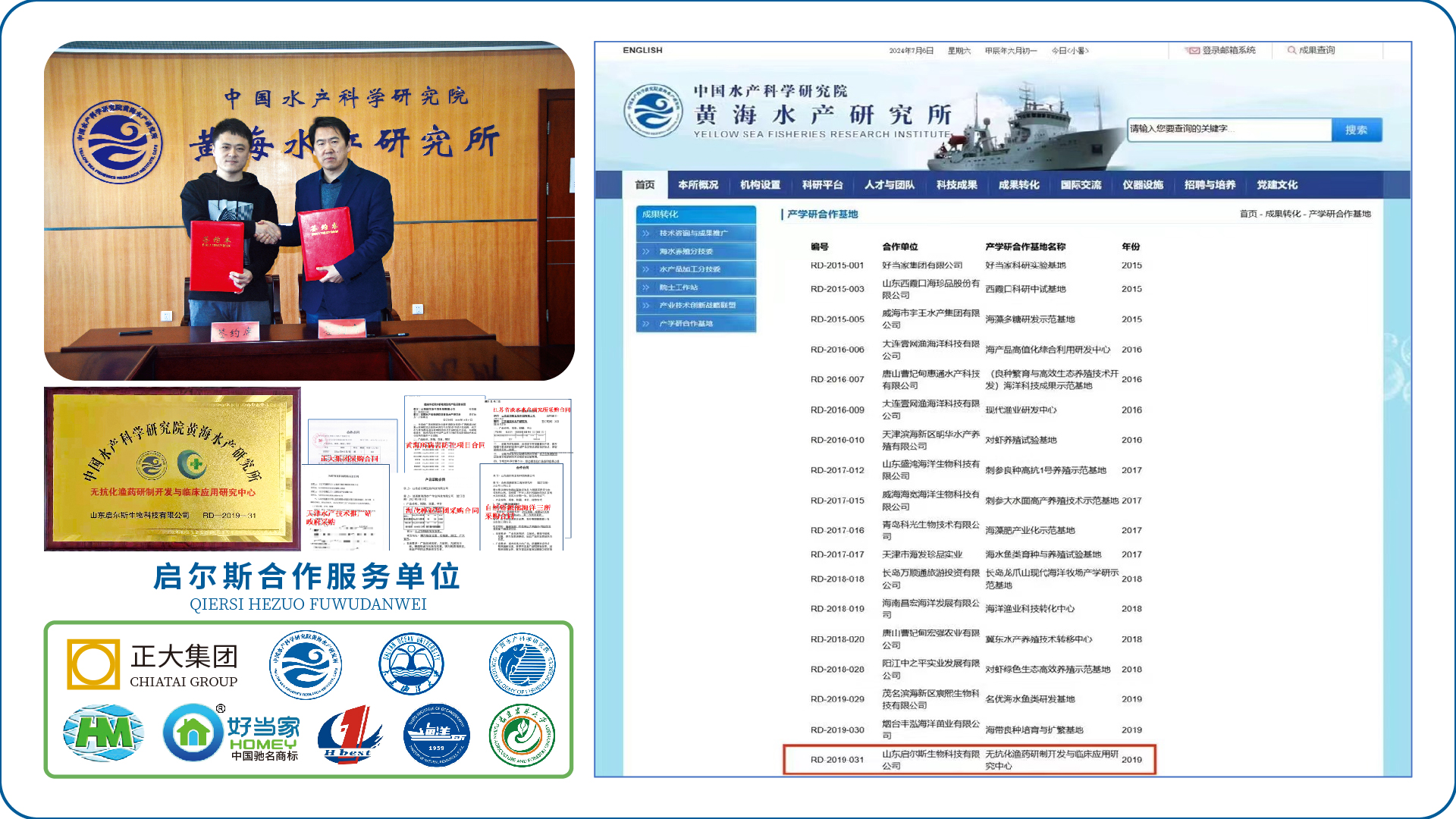This screenshot has width=1456, height=819.
Task: Click 好当家集团有限公司 in table
Action: [922, 265]
